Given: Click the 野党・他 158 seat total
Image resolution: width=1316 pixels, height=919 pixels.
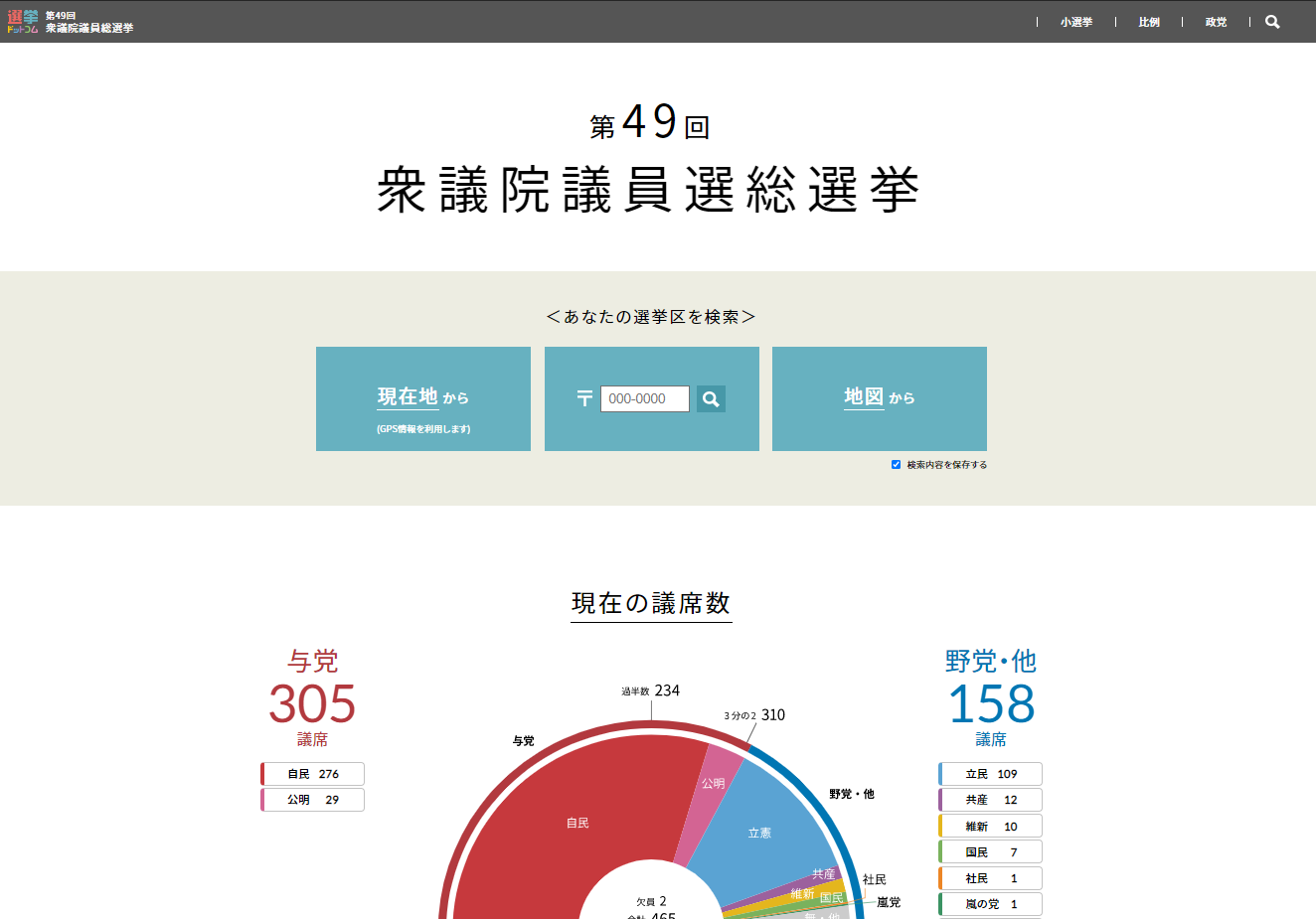Looking at the screenshot, I should tap(991, 699).
